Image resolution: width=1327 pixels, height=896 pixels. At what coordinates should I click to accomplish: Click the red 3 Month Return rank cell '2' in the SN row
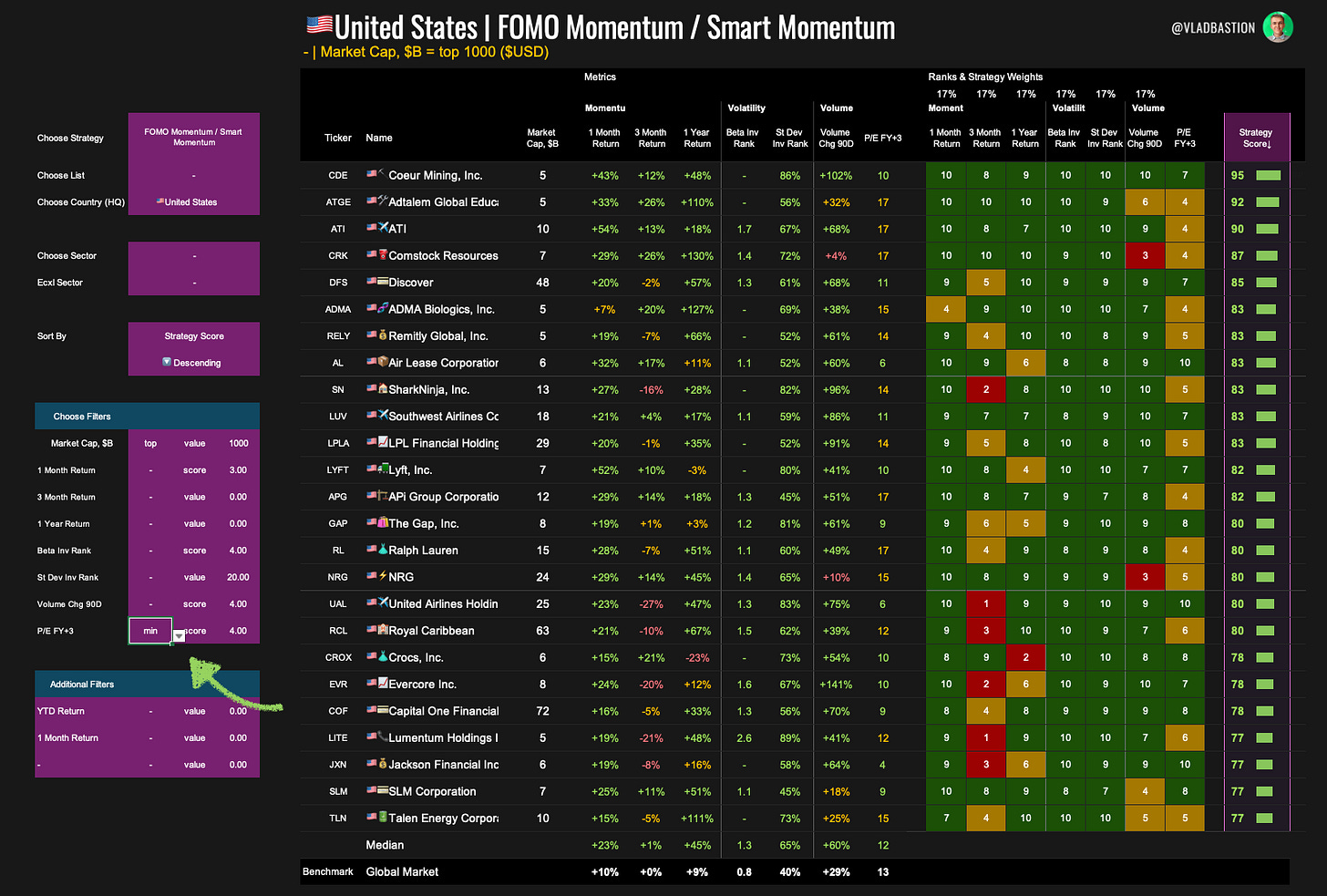tap(986, 390)
